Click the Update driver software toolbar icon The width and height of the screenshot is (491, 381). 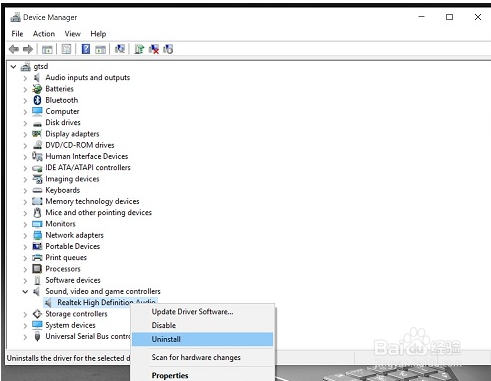point(139,49)
